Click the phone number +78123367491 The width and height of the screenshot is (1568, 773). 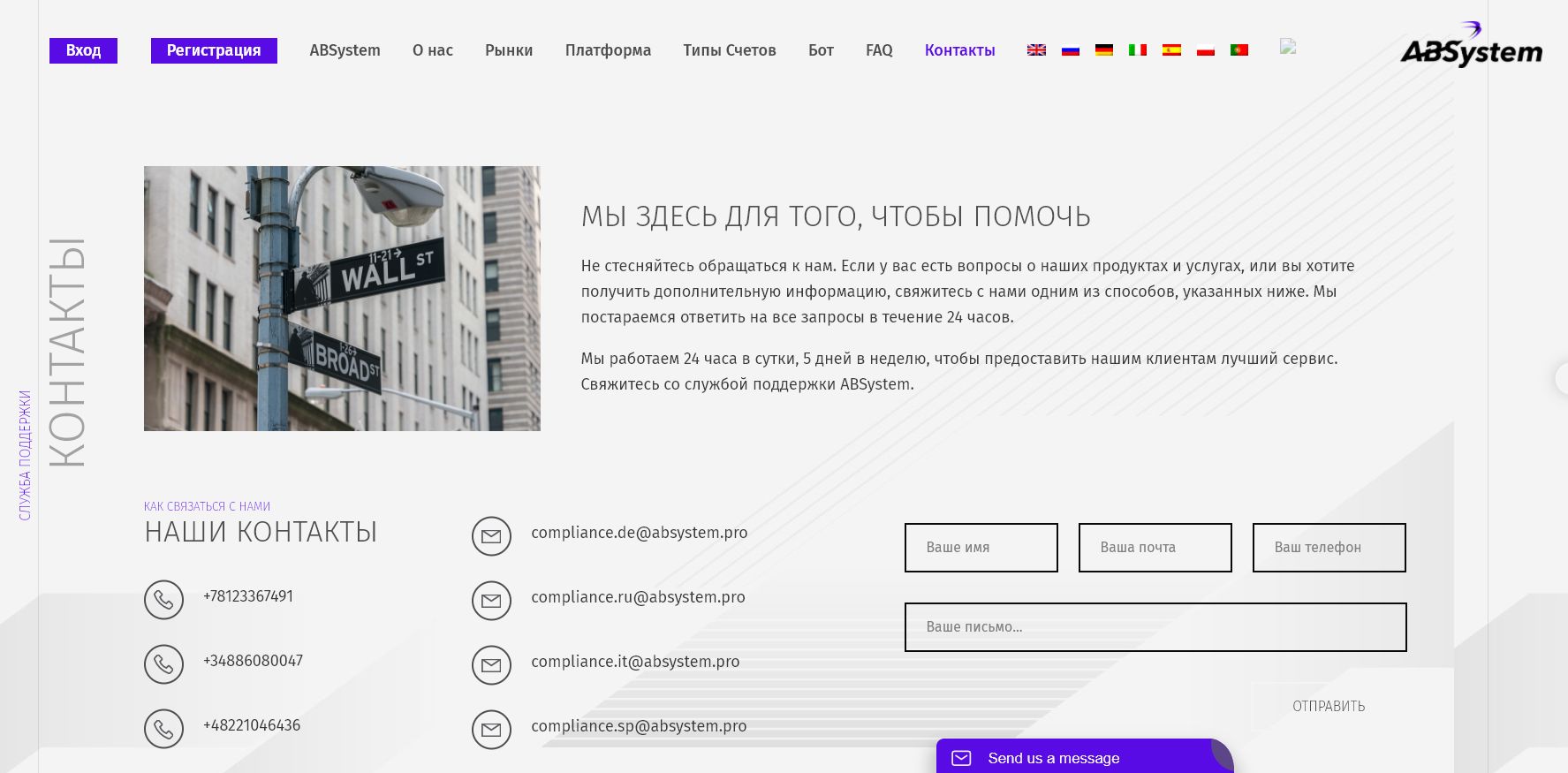248,596
